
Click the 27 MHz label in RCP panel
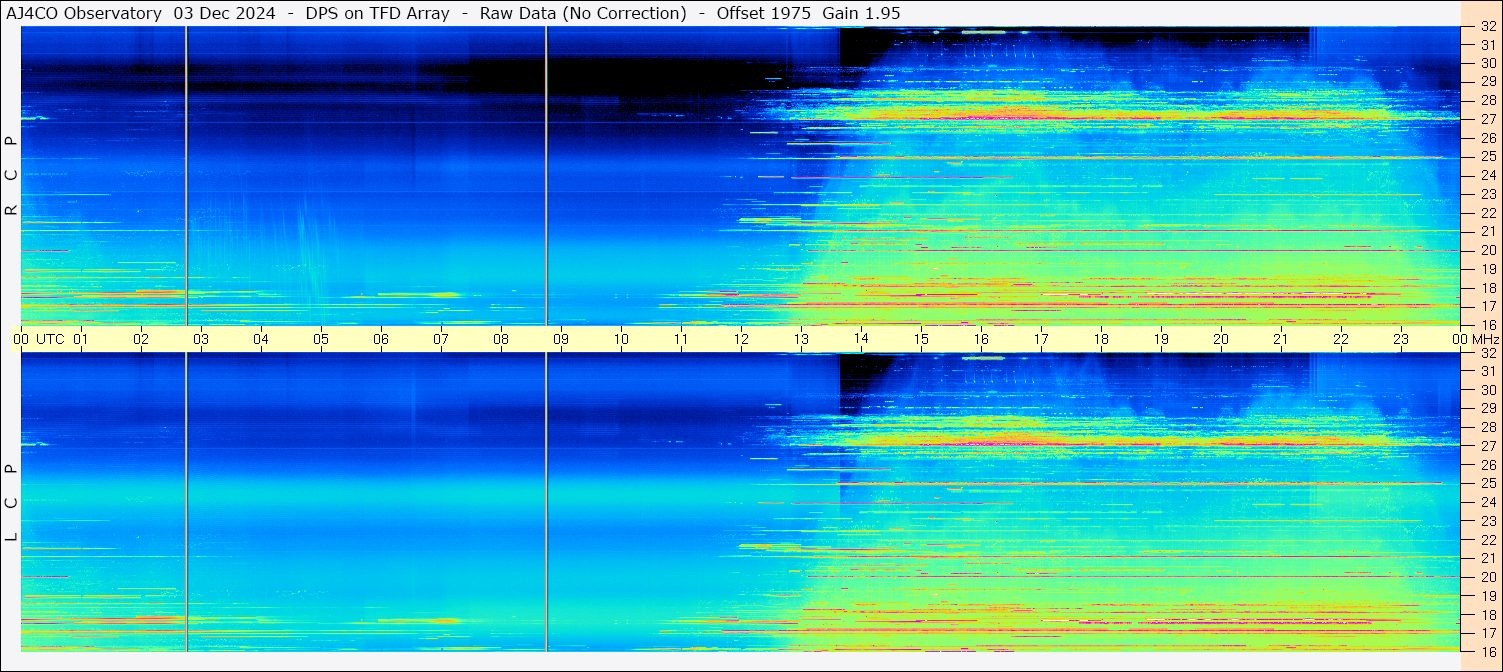coord(1487,119)
